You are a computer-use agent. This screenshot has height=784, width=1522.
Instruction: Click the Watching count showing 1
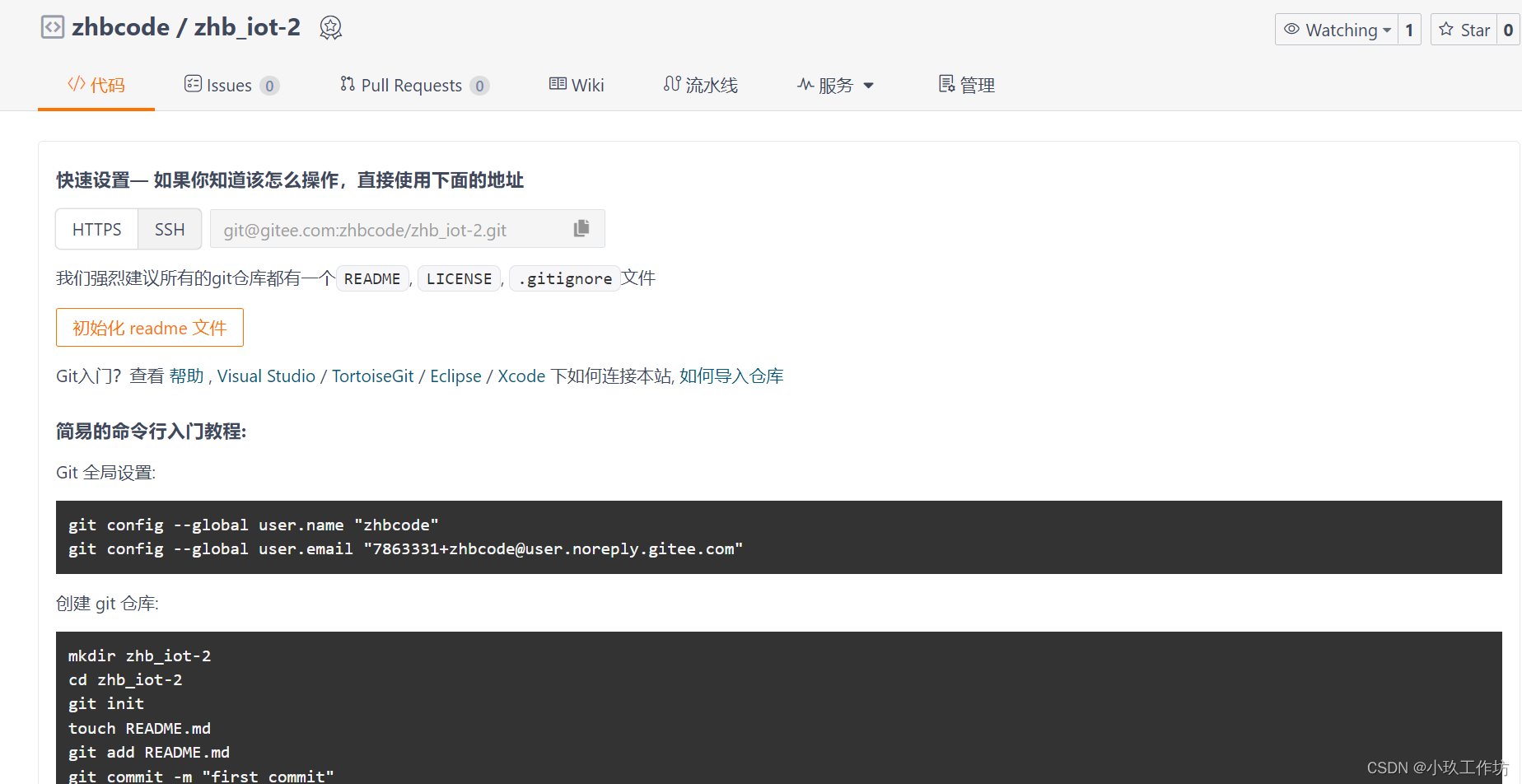pyautogui.click(x=1409, y=29)
